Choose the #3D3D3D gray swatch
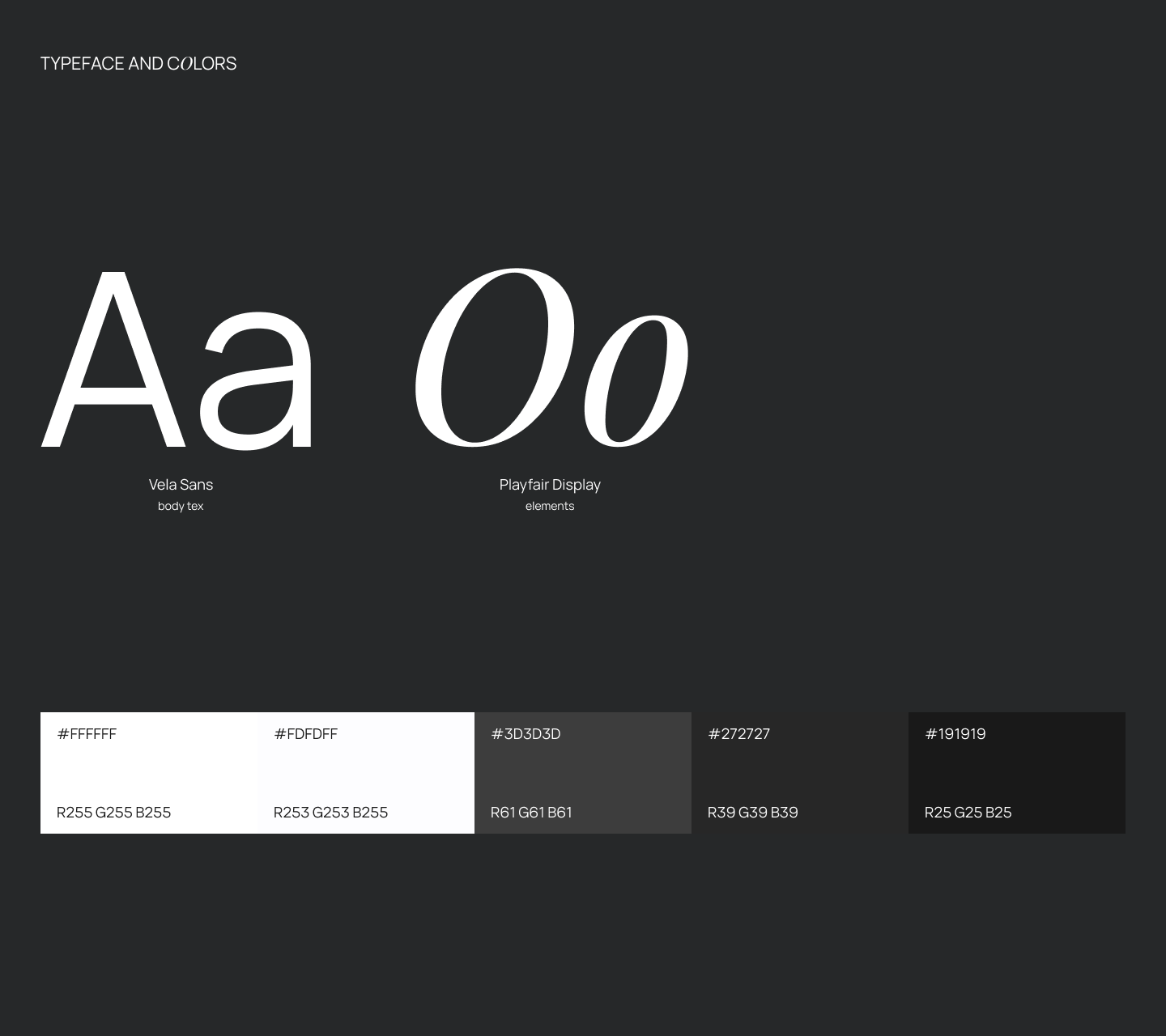The width and height of the screenshot is (1166, 1036). [583, 772]
